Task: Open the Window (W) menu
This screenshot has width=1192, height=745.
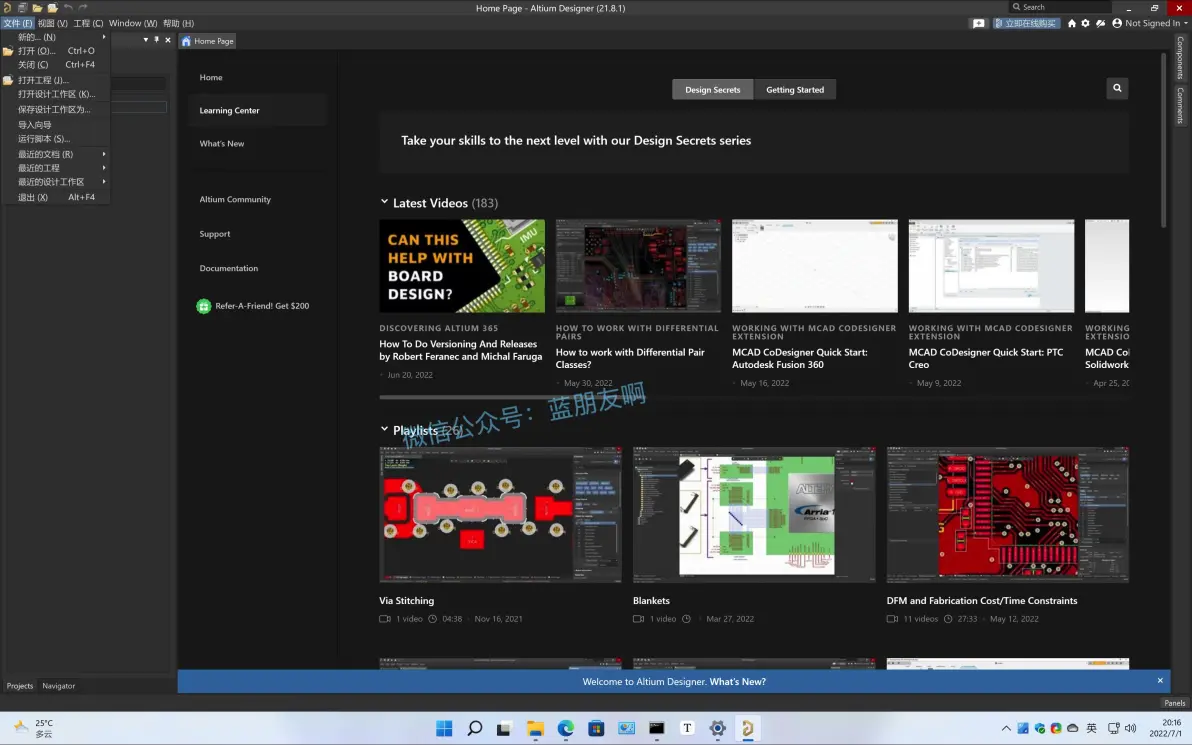Action: point(133,24)
